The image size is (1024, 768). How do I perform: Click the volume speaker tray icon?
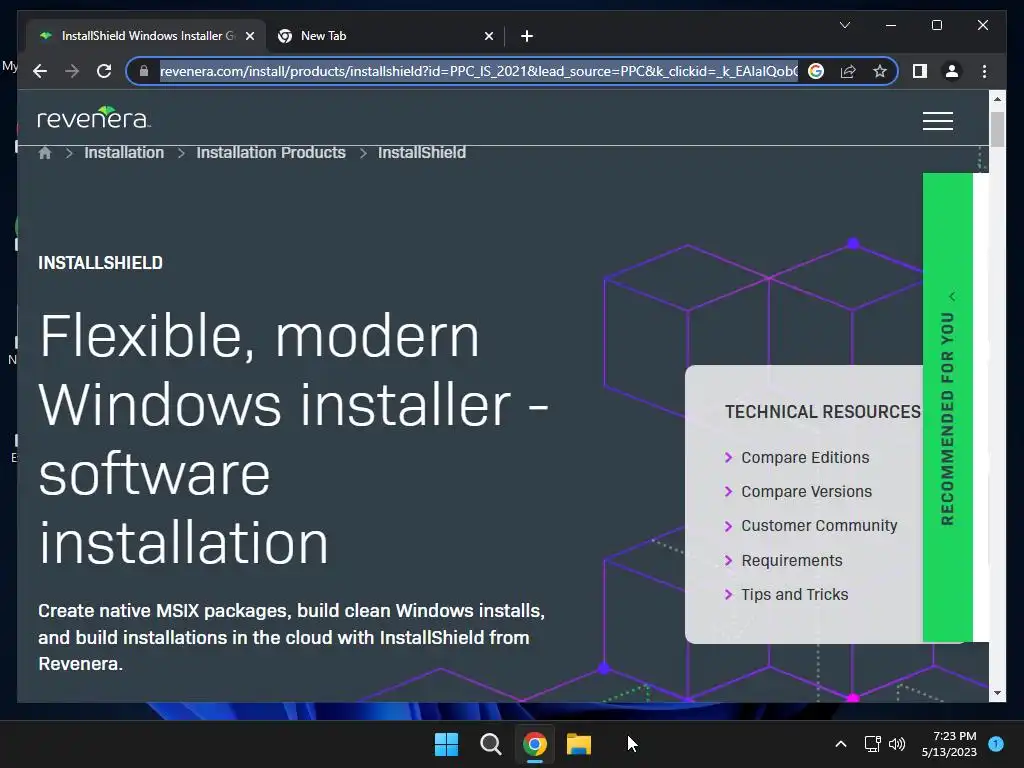897,744
